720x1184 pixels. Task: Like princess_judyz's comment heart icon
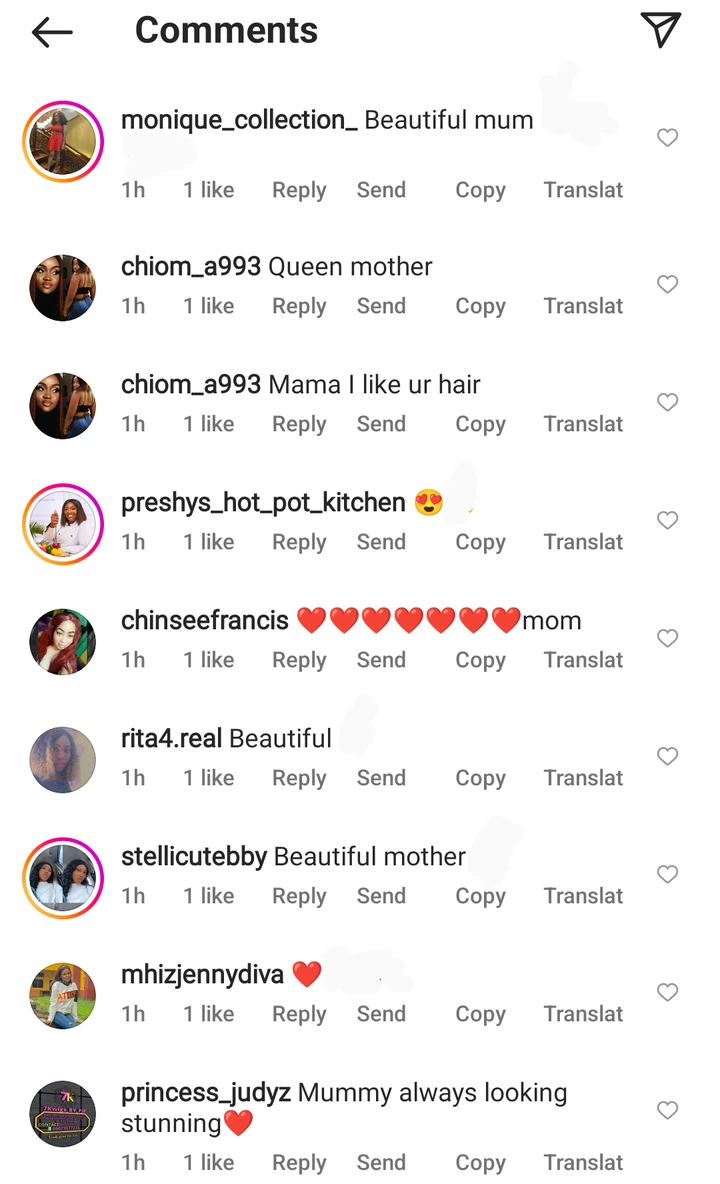click(667, 1110)
